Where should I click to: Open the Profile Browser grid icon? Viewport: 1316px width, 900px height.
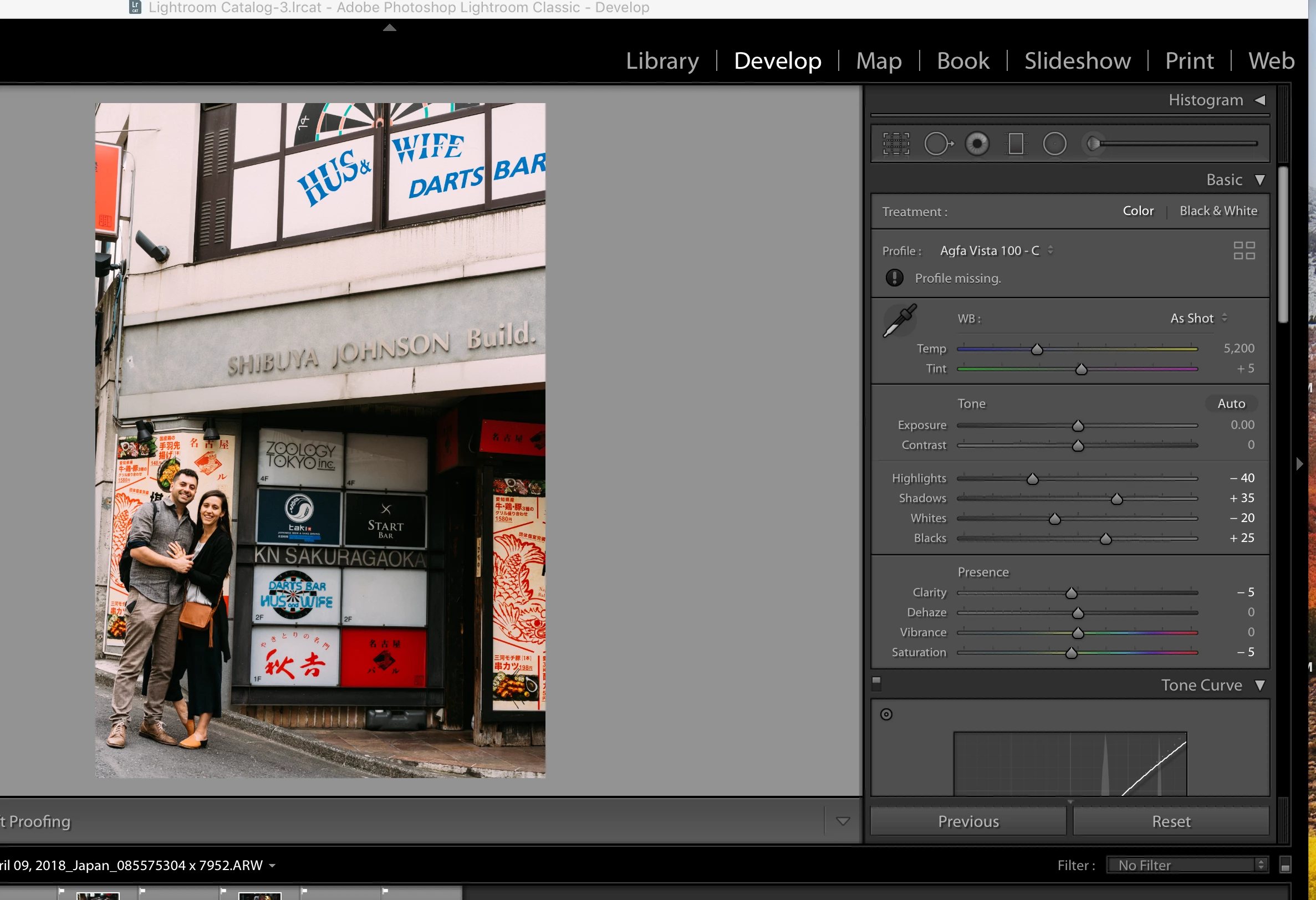[1244, 250]
